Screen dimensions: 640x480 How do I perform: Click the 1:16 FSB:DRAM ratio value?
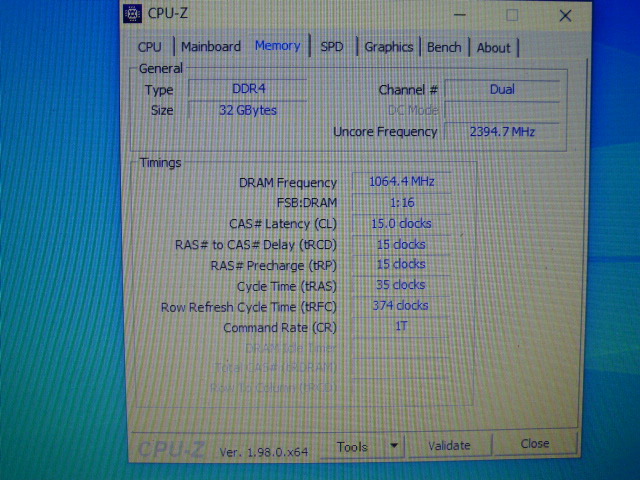point(402,202)
